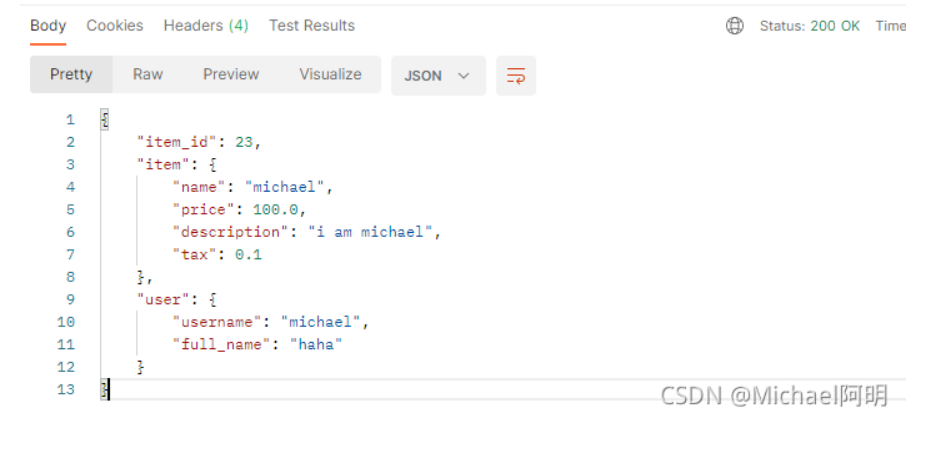Click the "username" key on line 10
The image size is (926, 466).
[217, 322]
